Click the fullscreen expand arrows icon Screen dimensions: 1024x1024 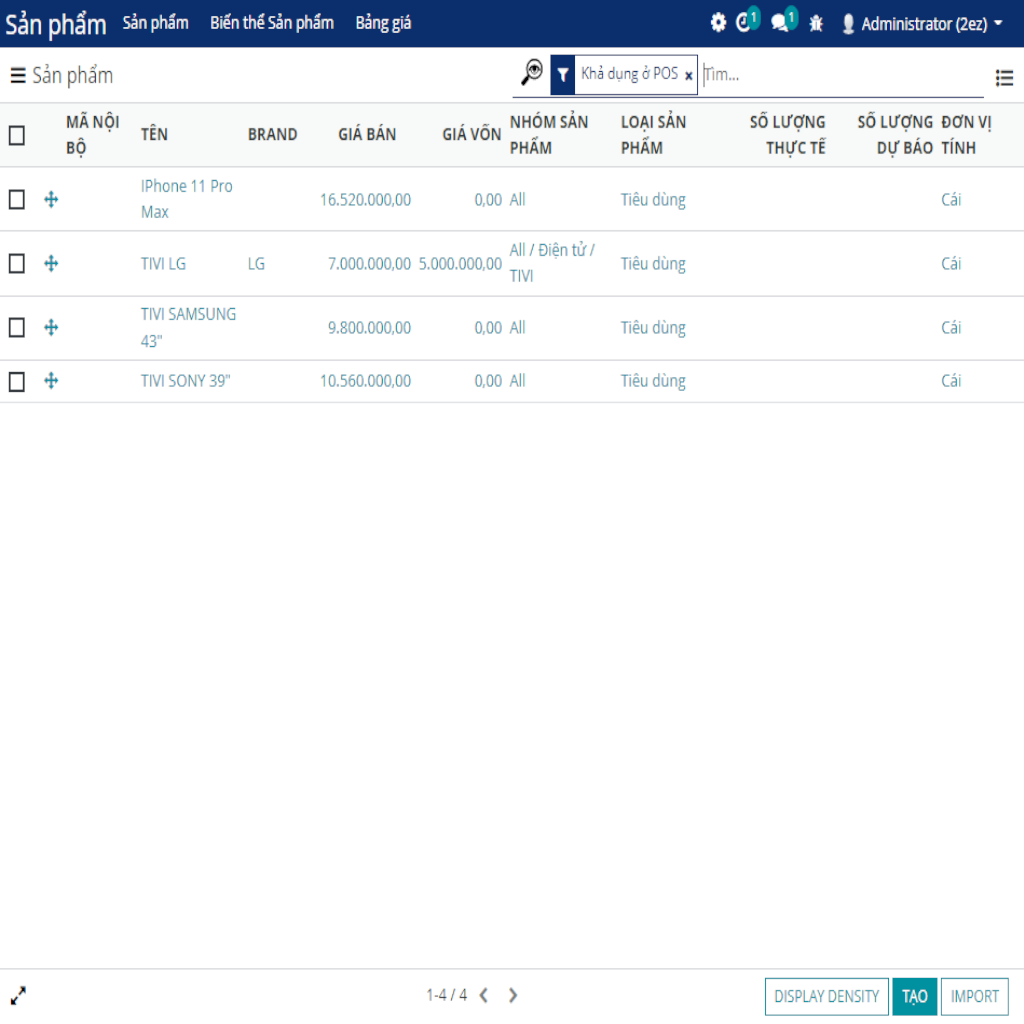click(18, 995)
